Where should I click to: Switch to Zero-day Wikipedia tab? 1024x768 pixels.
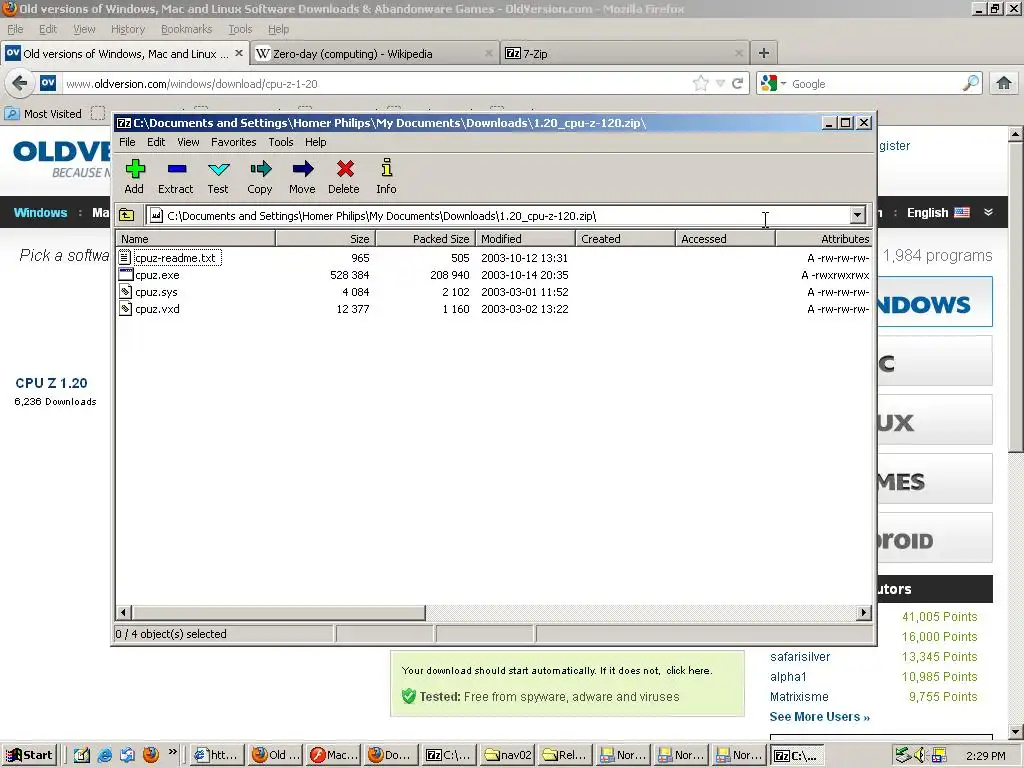[374, 54]
